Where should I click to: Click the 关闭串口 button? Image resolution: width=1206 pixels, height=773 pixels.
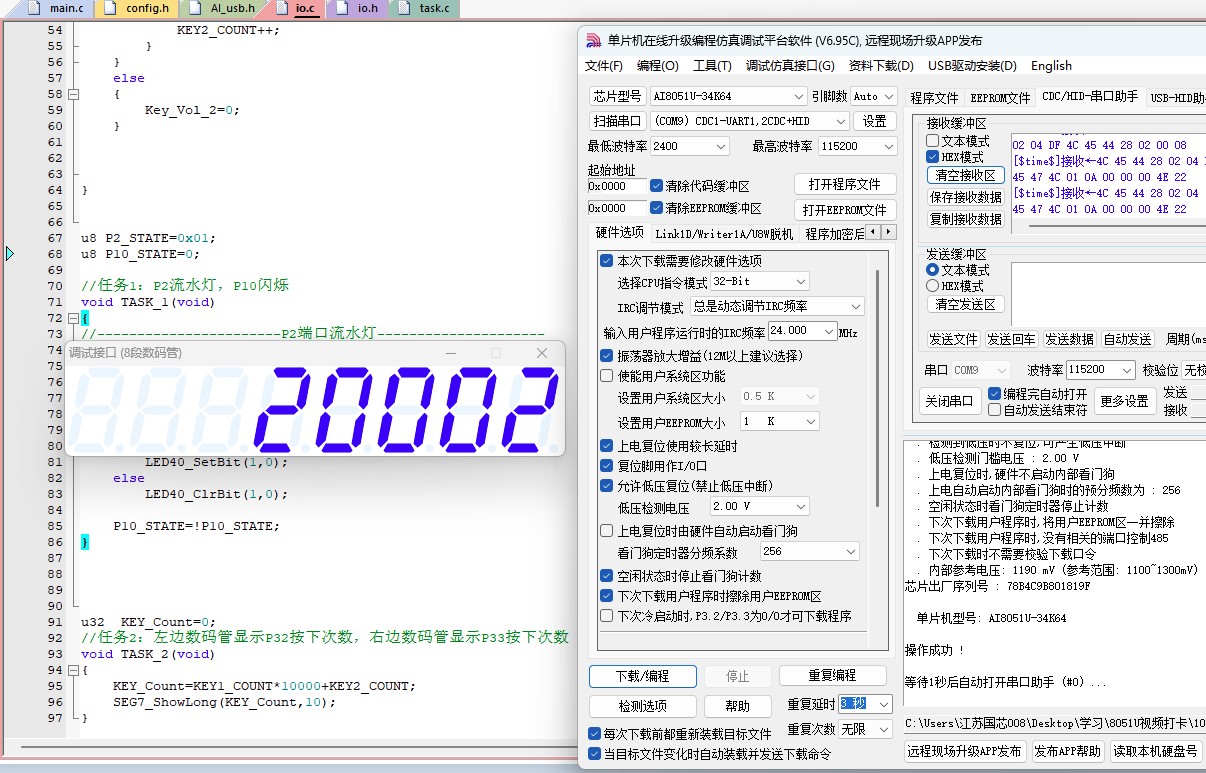[949, 401]
